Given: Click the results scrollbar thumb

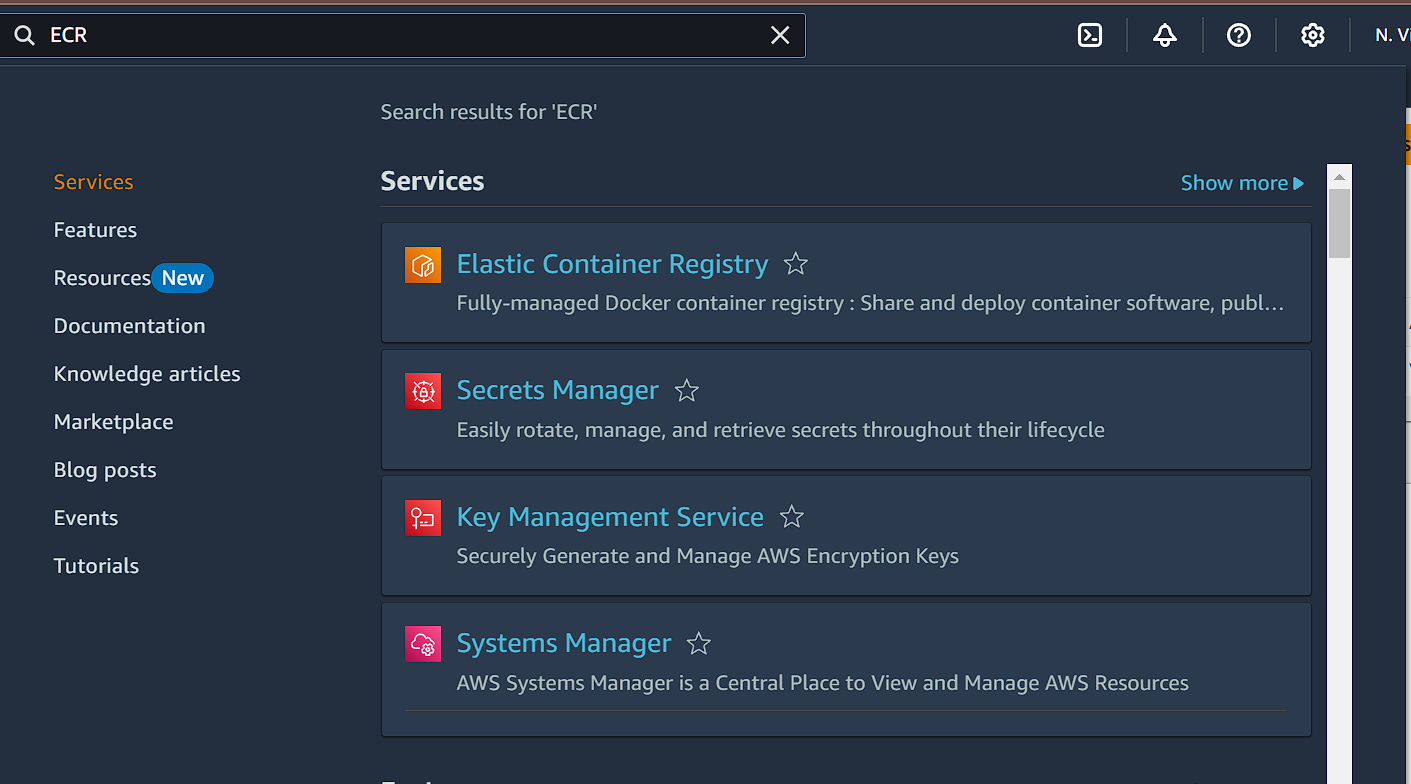Looking at the screenshot, I should coord(1339,224).
